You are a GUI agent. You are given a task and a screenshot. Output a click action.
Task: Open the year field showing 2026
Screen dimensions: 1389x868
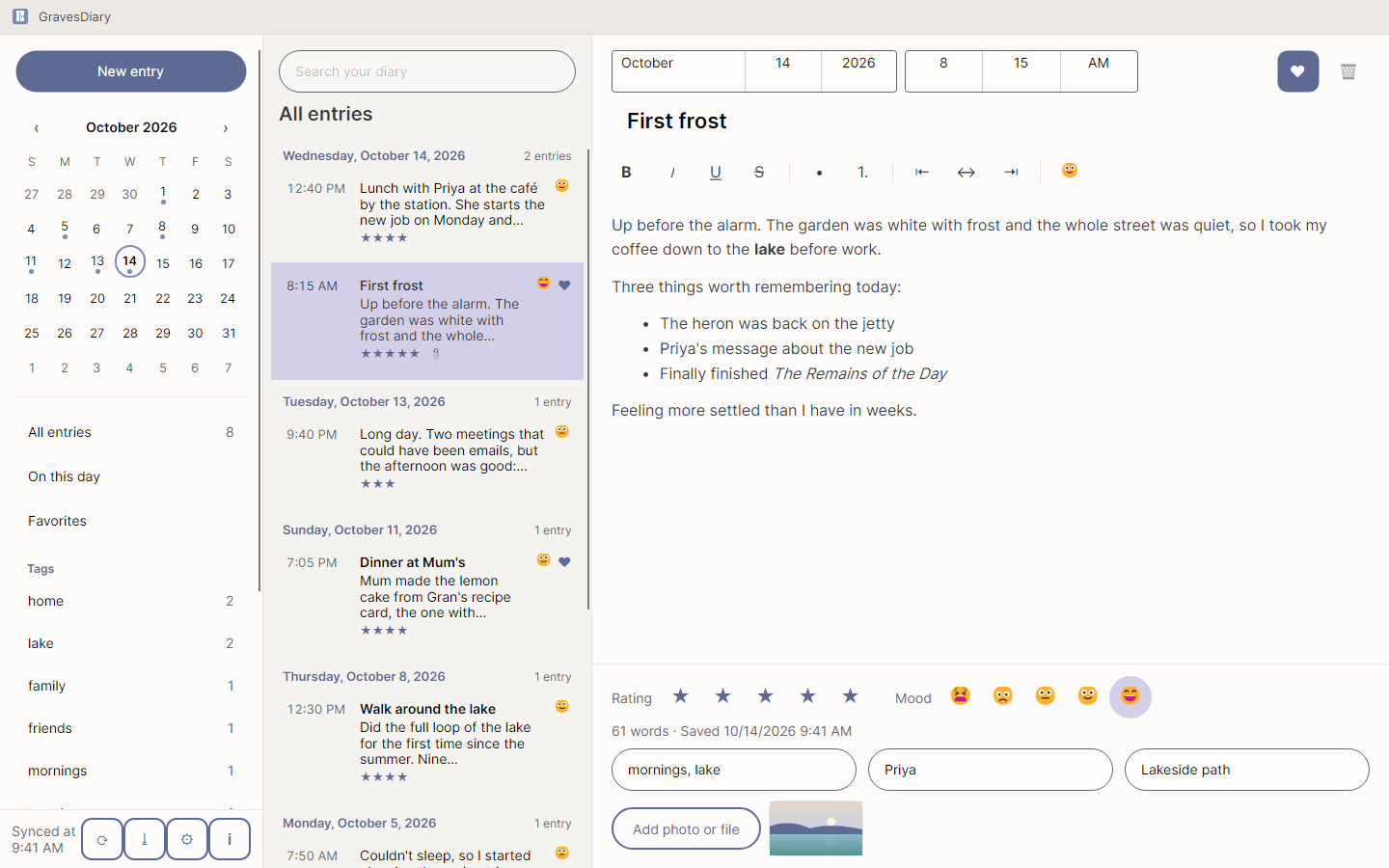858,71
